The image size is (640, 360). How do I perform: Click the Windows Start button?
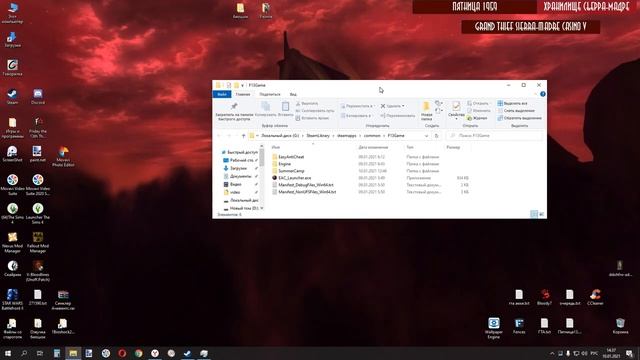tap(8, 353)
